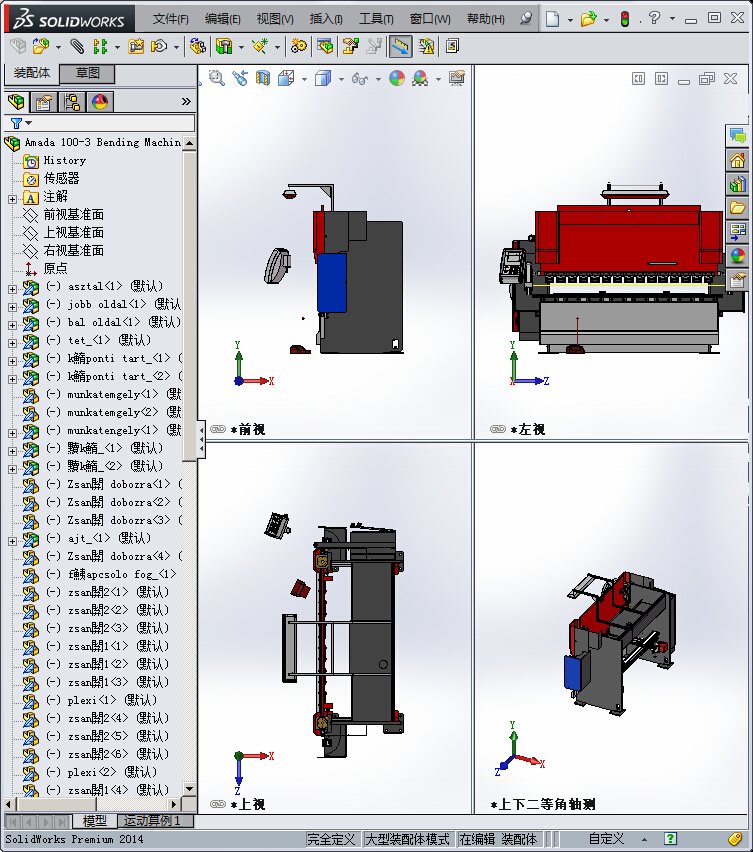Click the Insert Components toolbar icon

tap(41, 46)
